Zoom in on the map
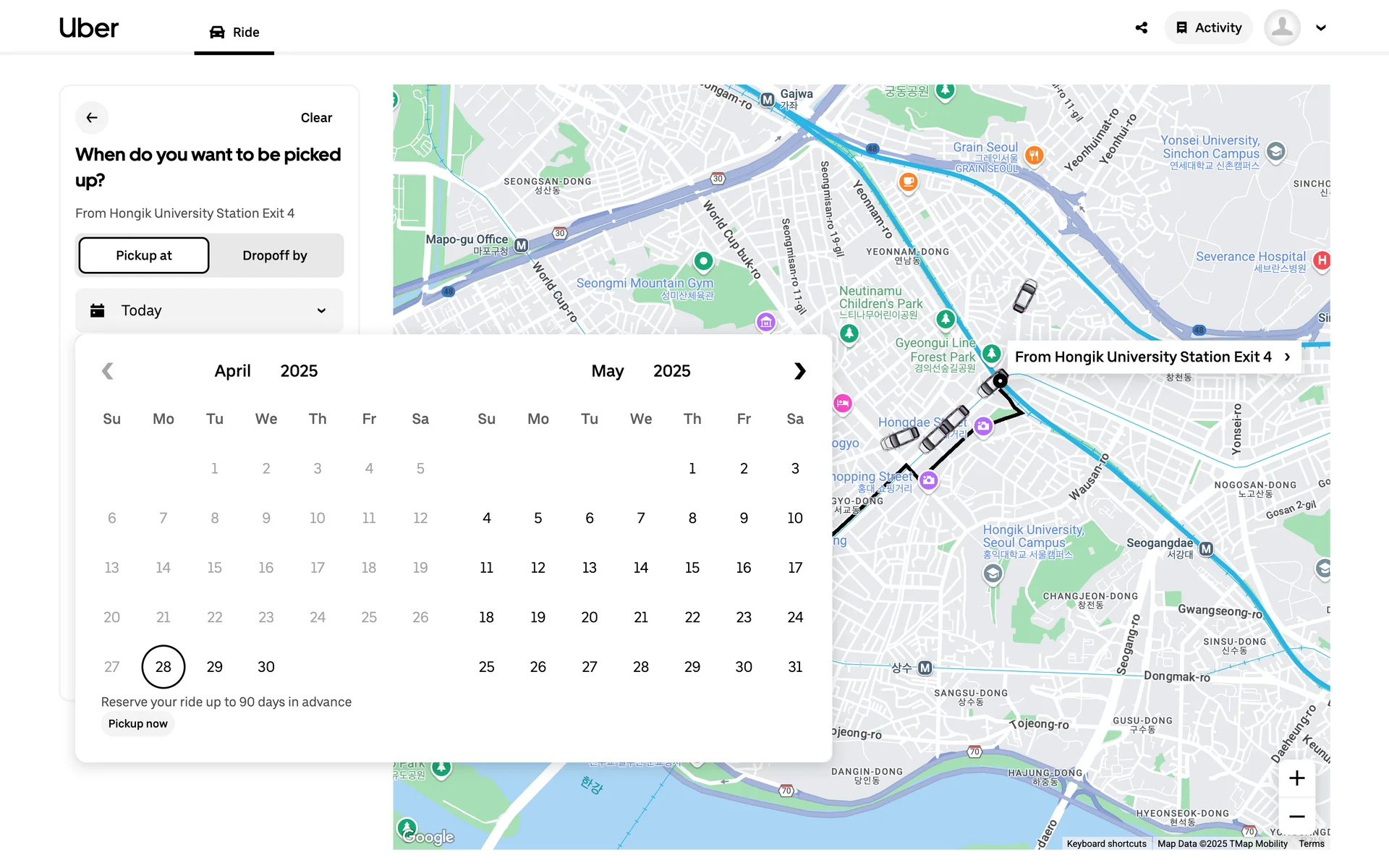The image size is (1389, 868). click(1296, 778)
